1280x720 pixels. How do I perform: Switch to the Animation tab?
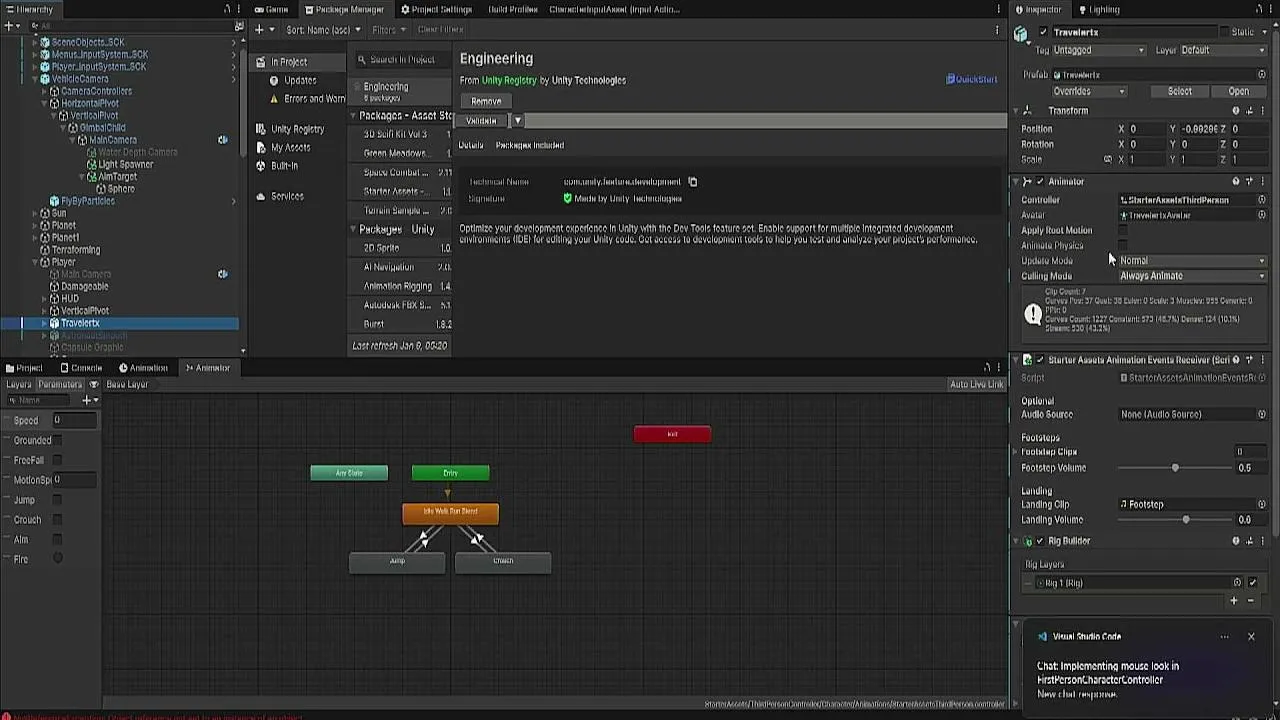(x=142, y=368)
